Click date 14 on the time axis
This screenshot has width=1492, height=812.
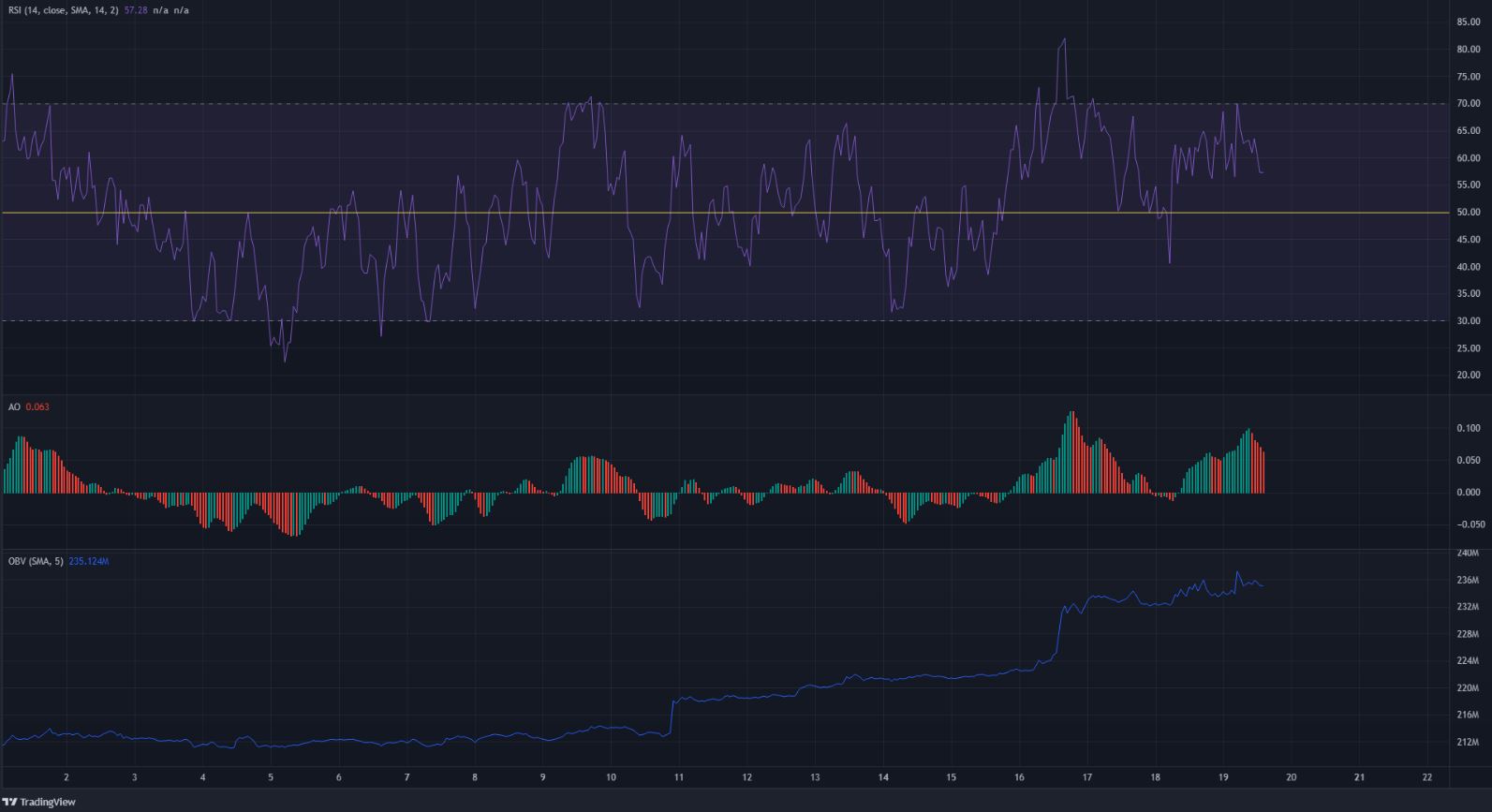[x=883, y=777]
